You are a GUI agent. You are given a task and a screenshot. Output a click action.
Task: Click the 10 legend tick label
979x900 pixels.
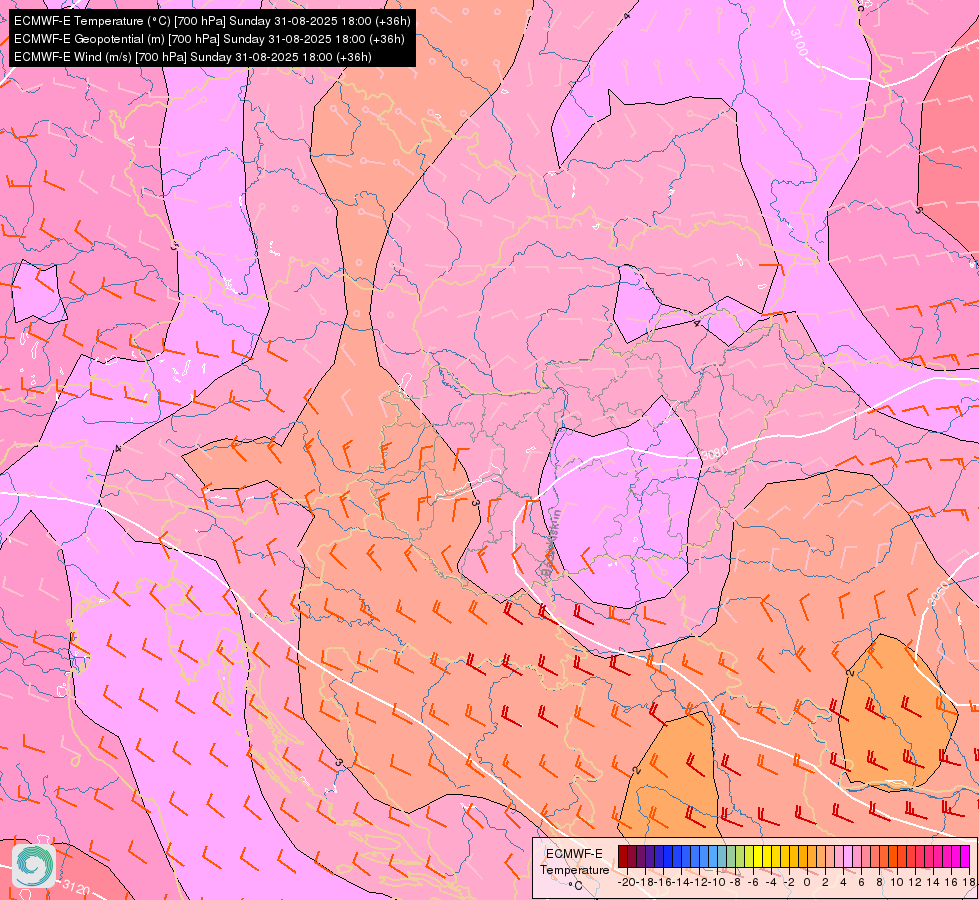pyautogui.click(x=897, y=883)
